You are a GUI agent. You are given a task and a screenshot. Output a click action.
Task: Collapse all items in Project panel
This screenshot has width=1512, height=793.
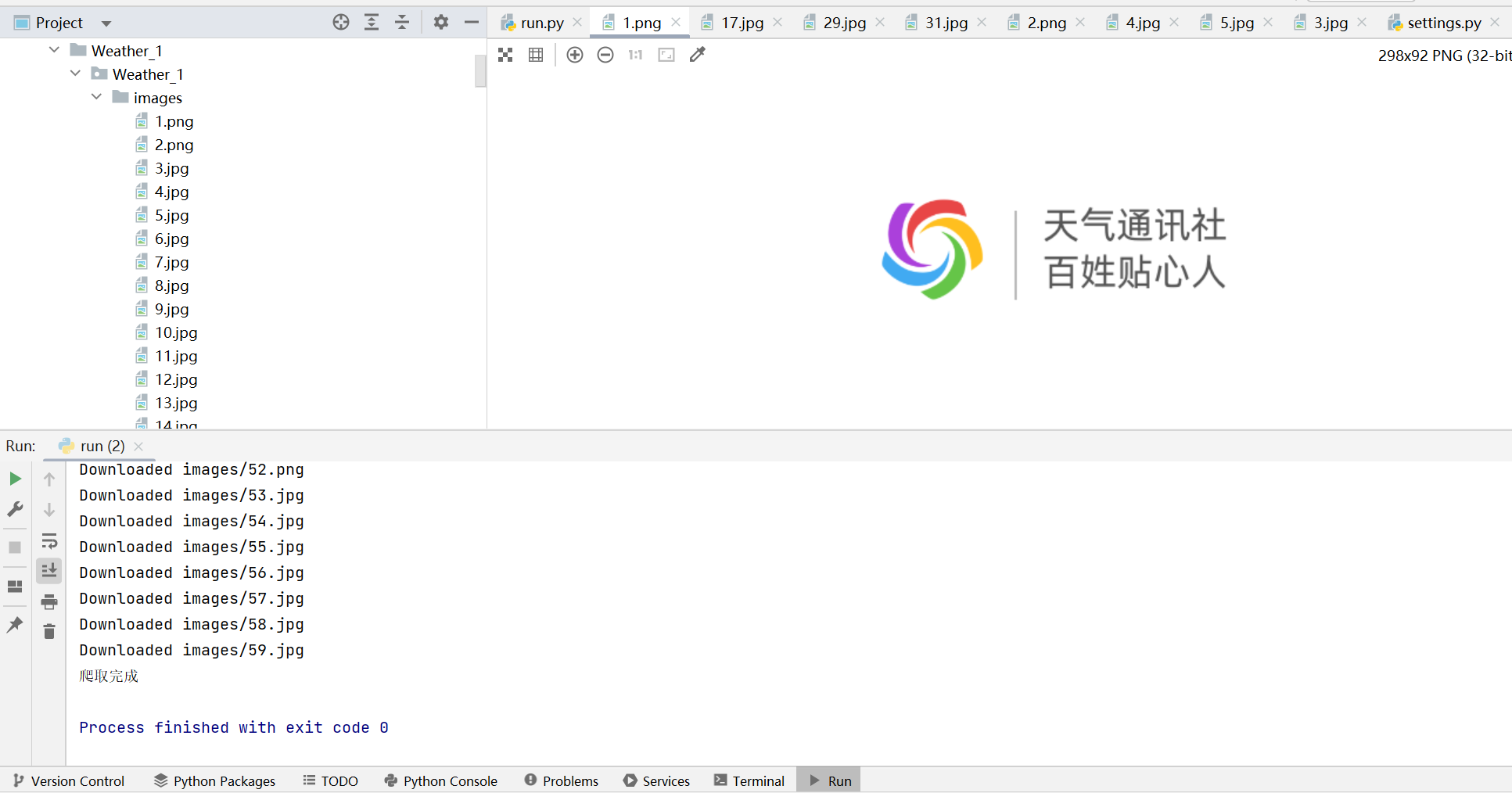pyautogui.click(x=402, y=22)
